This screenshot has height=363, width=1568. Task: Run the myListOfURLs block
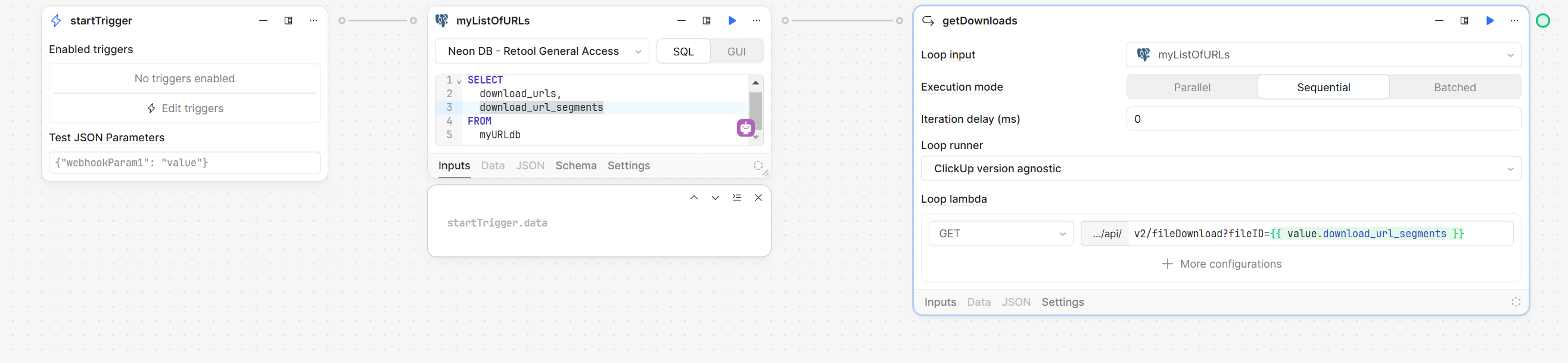point(732,21)
